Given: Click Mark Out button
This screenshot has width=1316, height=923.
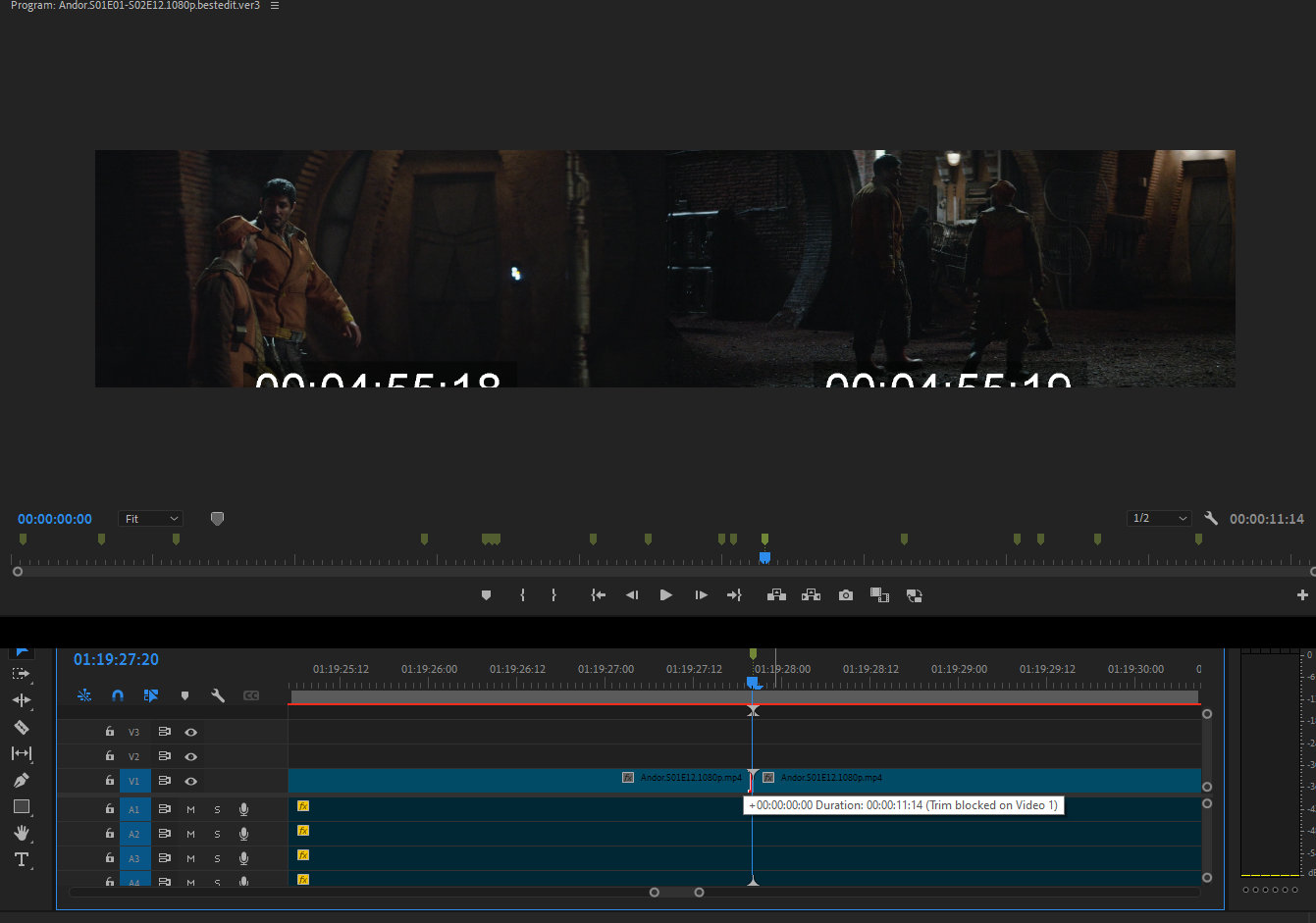Looking at the screenshot, I should 553,595.
